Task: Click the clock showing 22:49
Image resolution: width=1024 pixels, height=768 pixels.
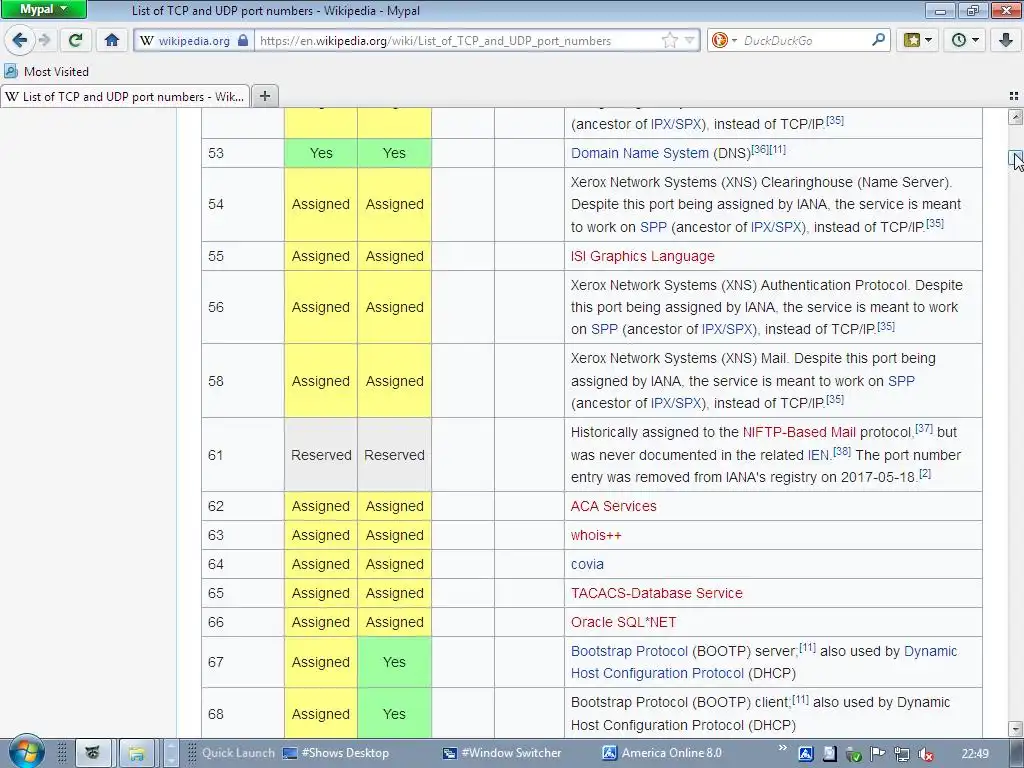Action: pos(975,754)
